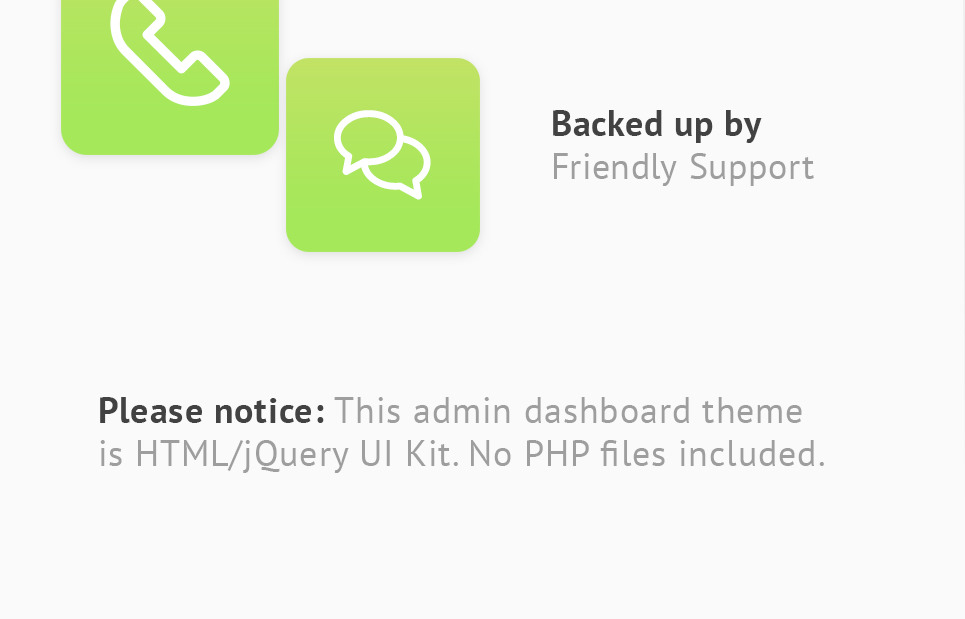Click the "This admin dashboard theme" text
965x619 pixels.
tap(569, 411)
